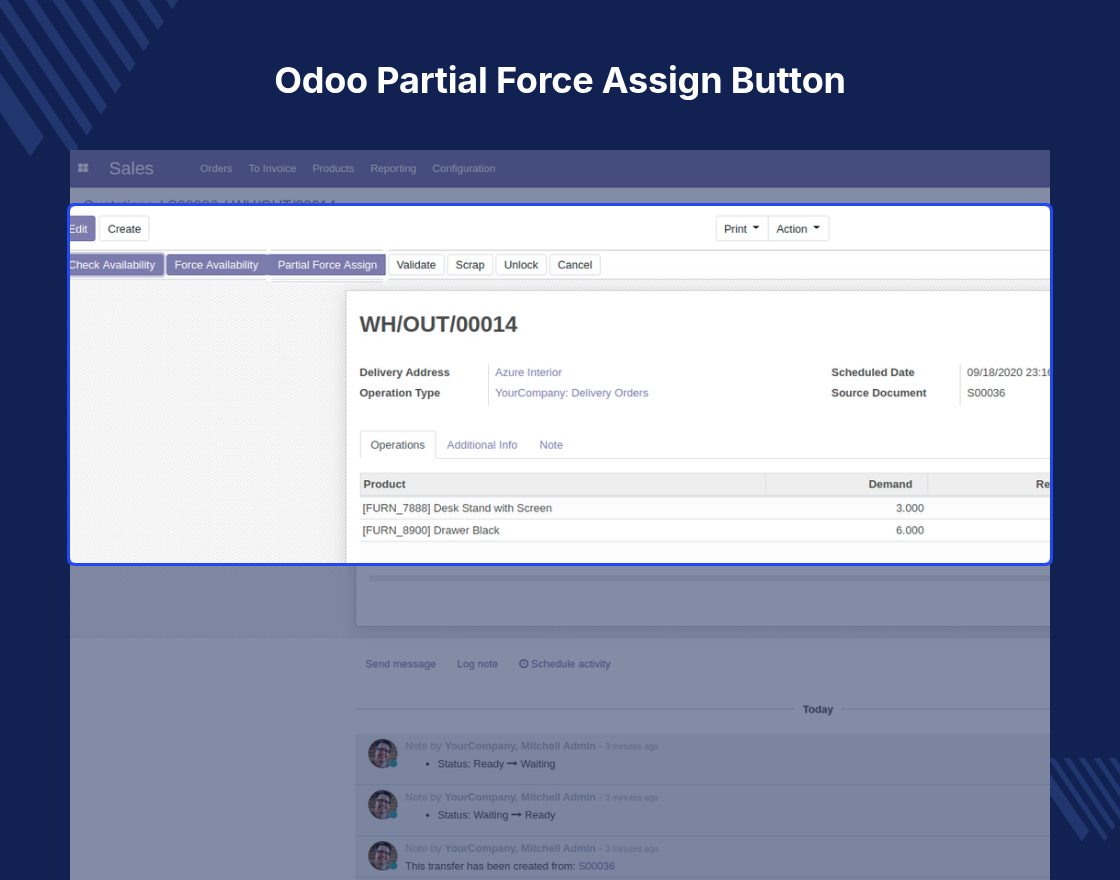The image size is (1120, 880).
Task: Click the Create button
Action: (x=124, y=229)
